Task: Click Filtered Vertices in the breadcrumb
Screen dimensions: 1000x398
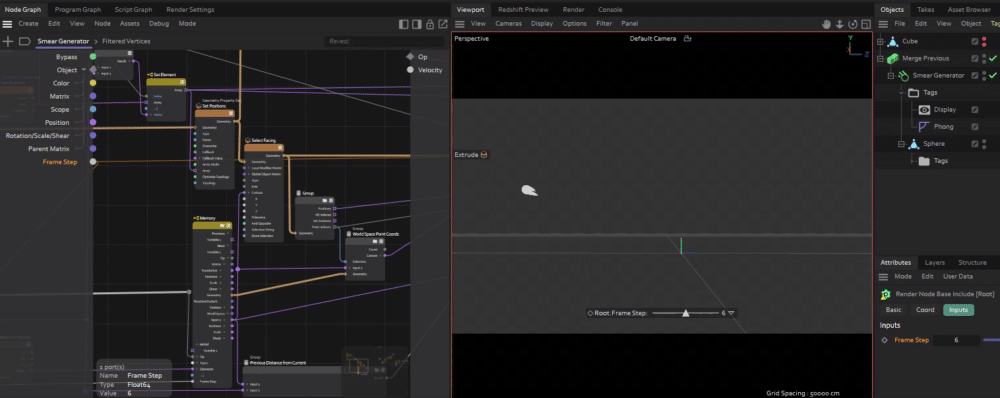Action: click(126, 41)
